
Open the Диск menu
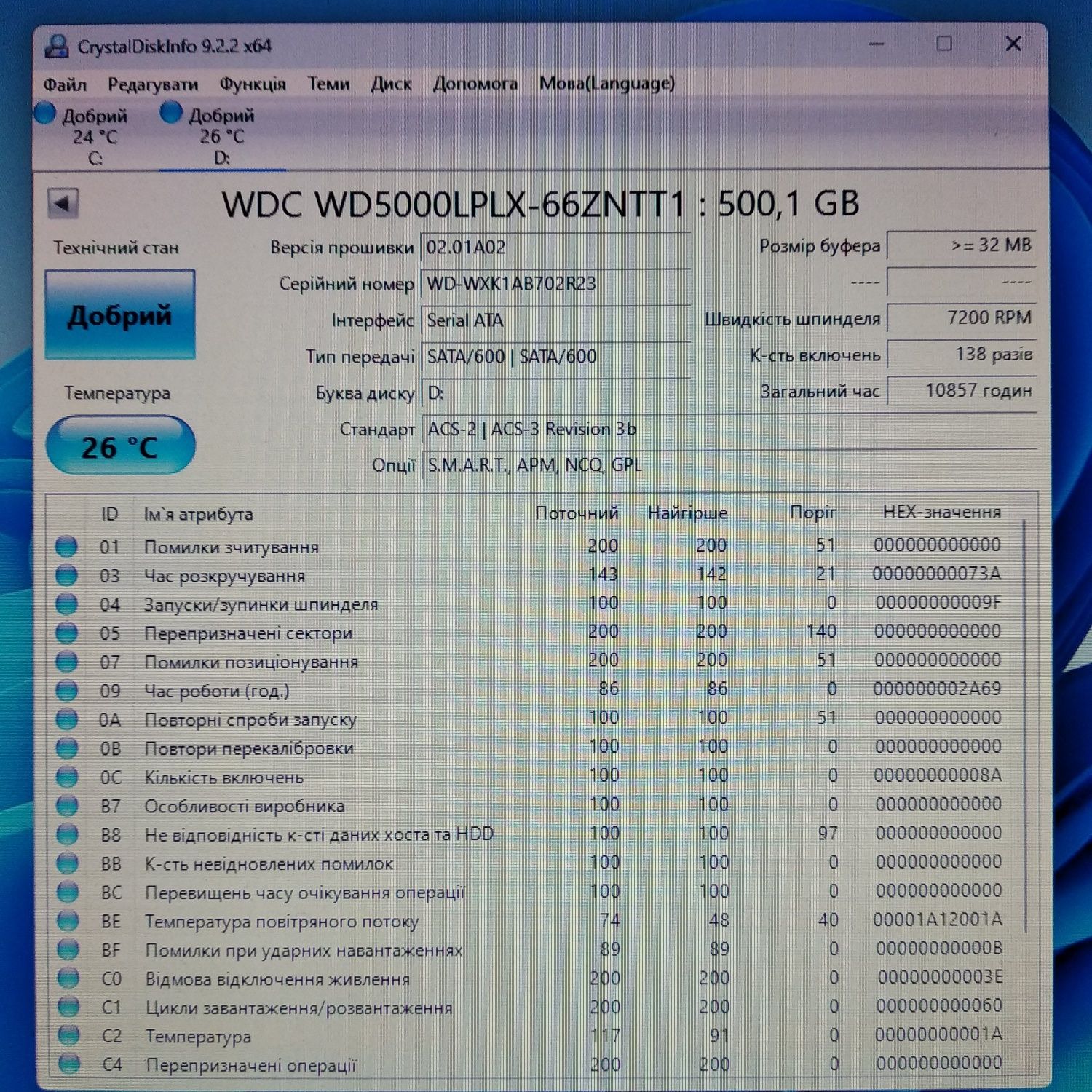tap(391, 84)
